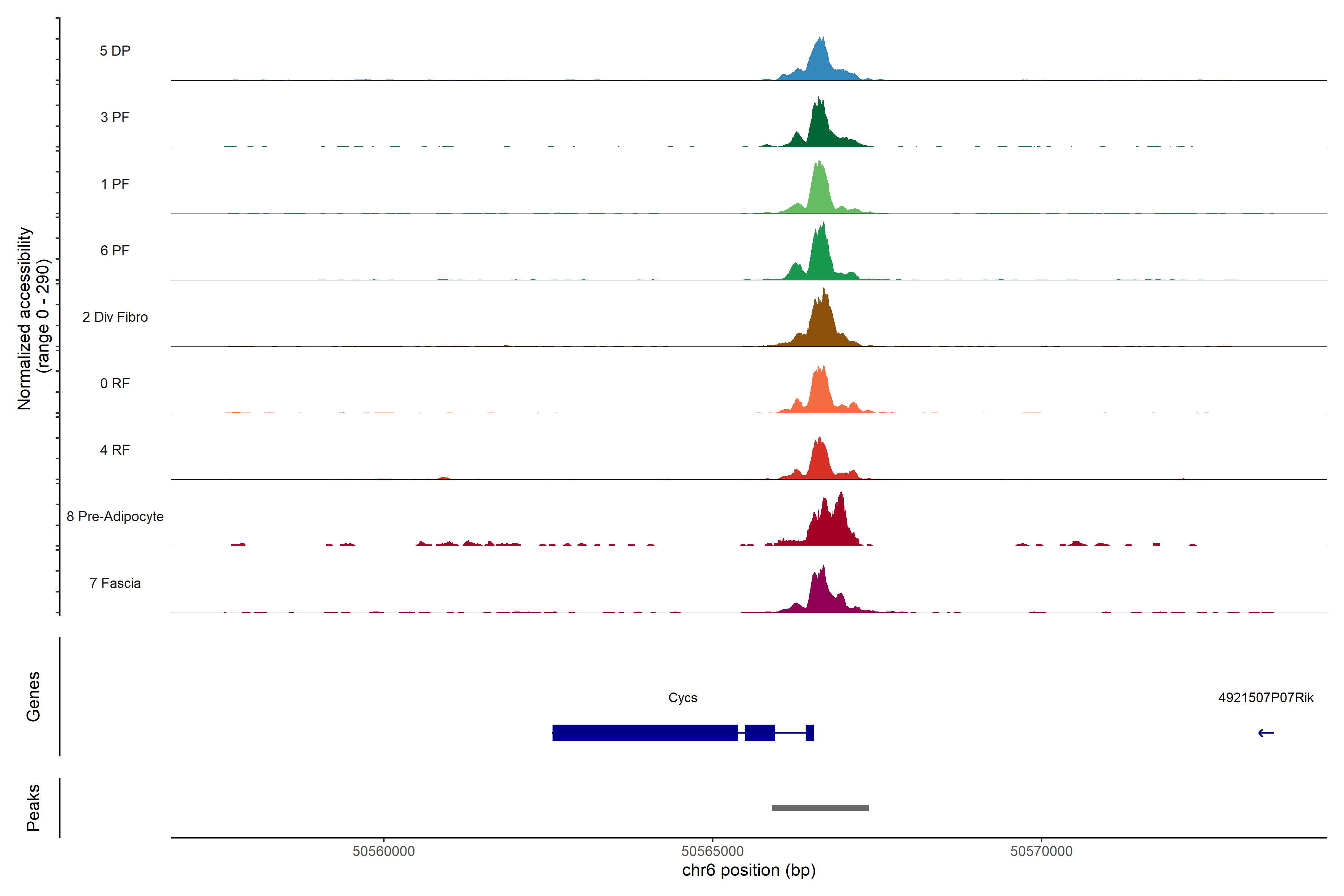1344x896 pixels.
Task: Click the 8 Pre-Adipocyte label
Action: tap(115, 517)
